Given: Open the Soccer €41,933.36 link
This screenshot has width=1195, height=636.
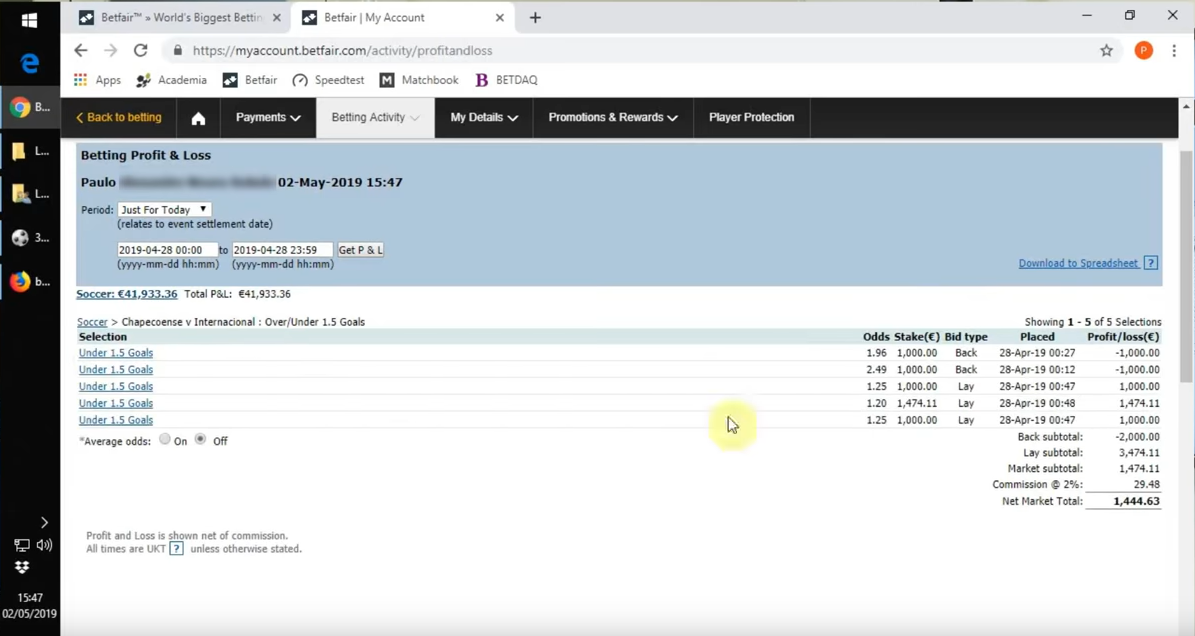Looking at the screenshot, I should click(127, 294).
